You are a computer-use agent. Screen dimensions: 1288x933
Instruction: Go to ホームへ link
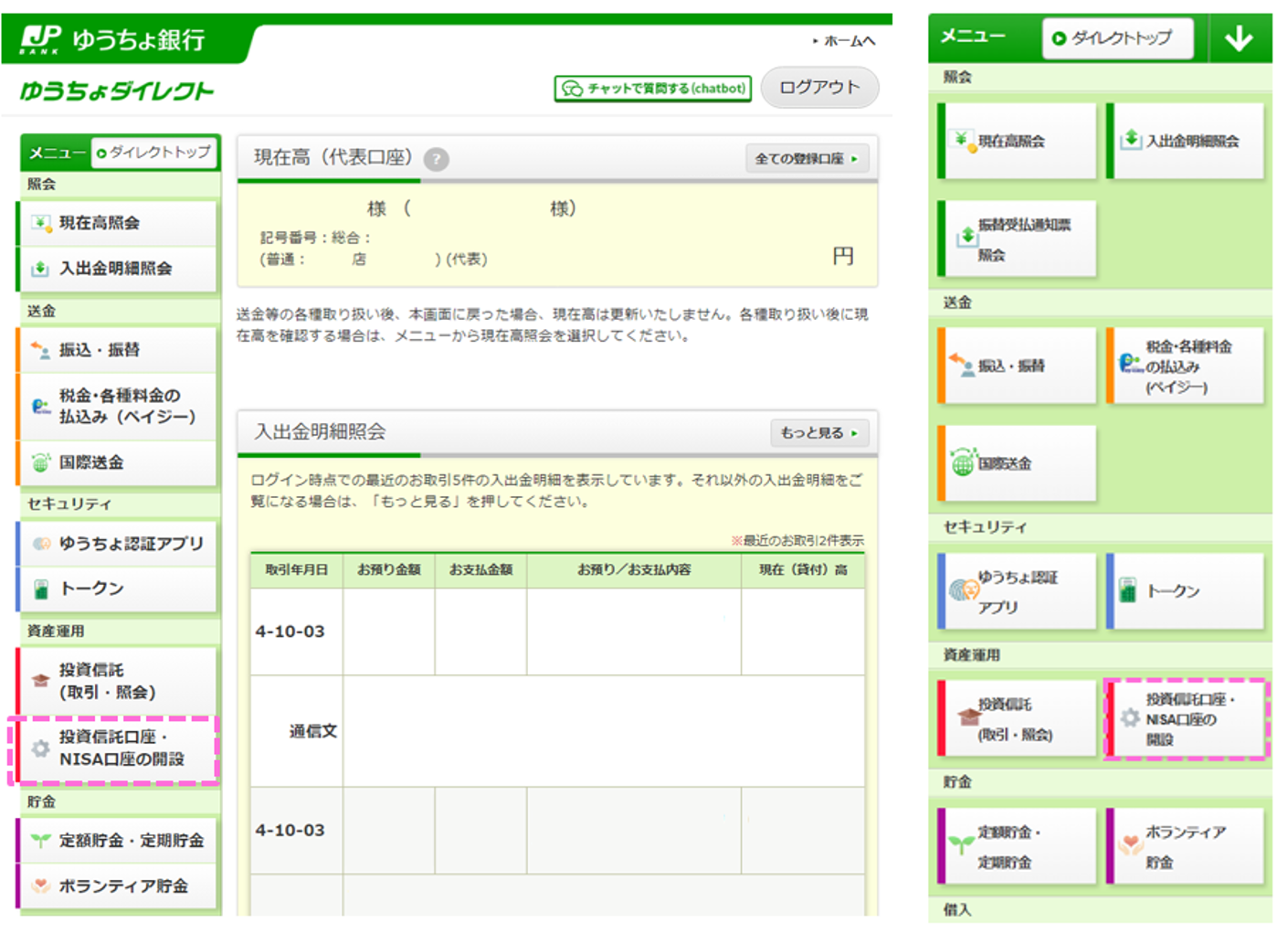pyautogui.click(x=844, y=41)
